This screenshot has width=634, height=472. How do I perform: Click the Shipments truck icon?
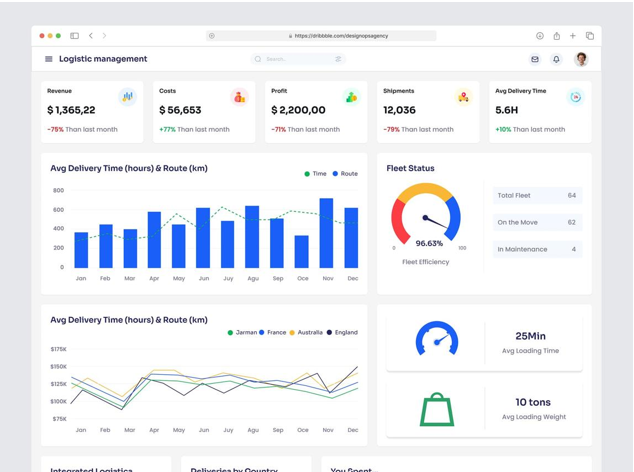point(463,97)
